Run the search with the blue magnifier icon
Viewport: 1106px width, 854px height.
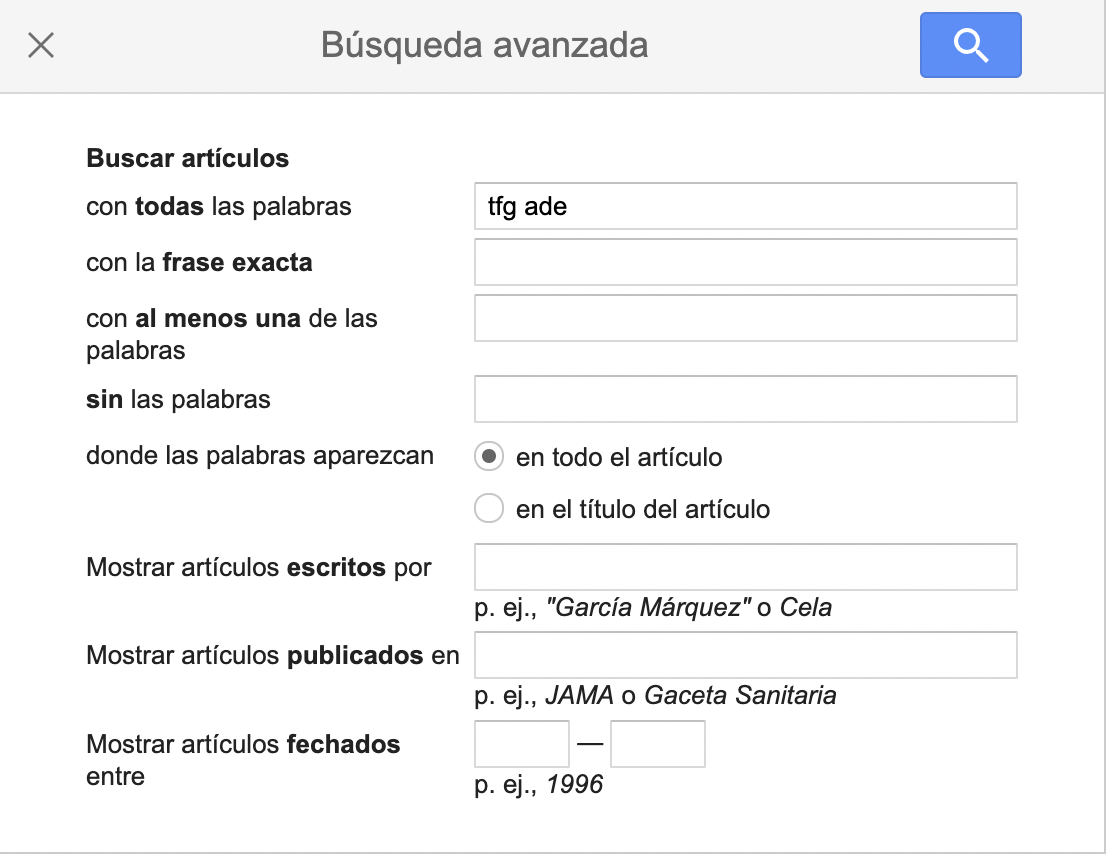tap(969, 44)
